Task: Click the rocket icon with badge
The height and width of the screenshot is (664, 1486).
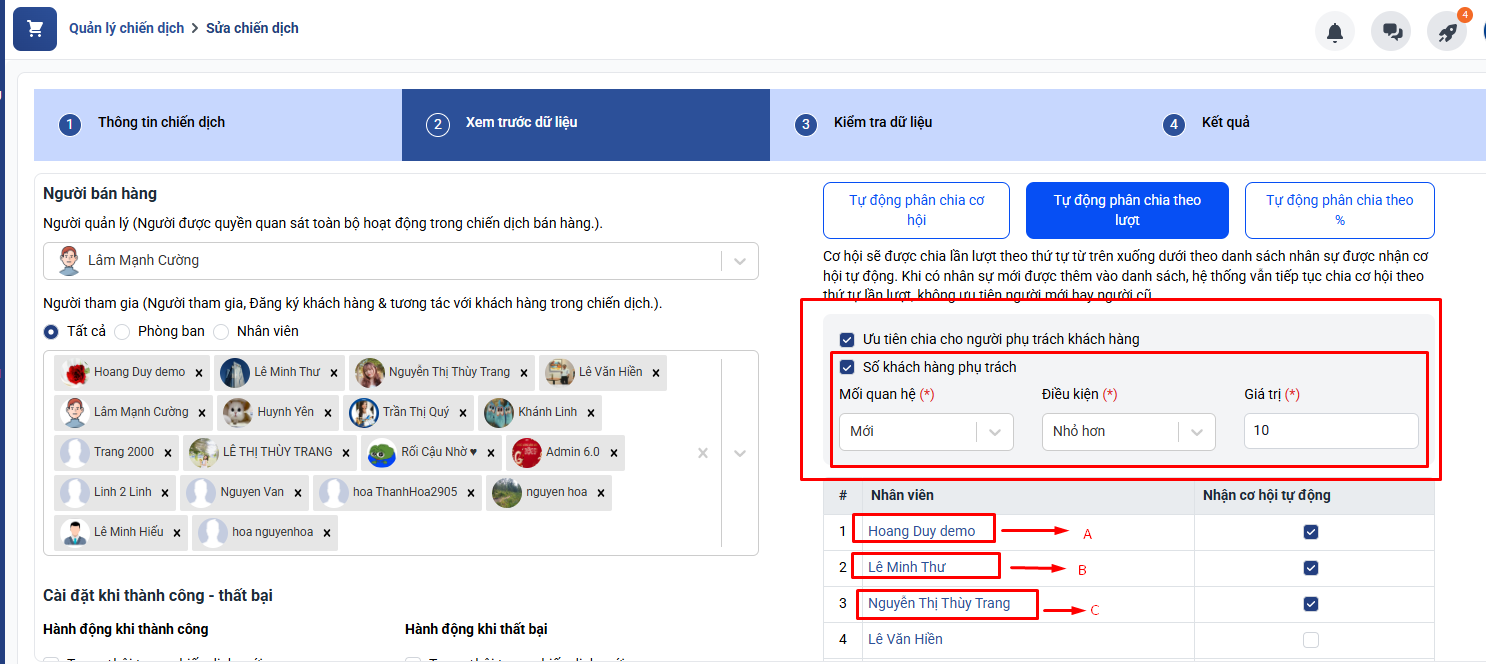Action: coord(1447,32)
